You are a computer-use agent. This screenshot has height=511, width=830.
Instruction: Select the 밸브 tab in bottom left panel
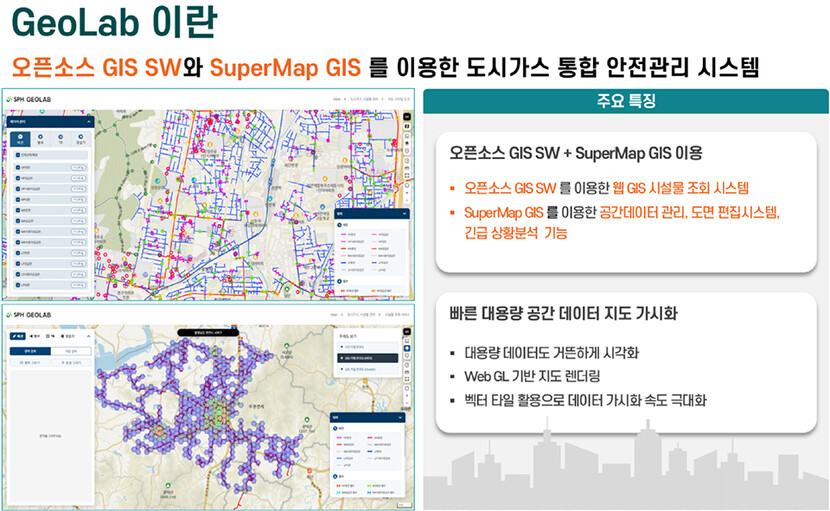point(34,336)
